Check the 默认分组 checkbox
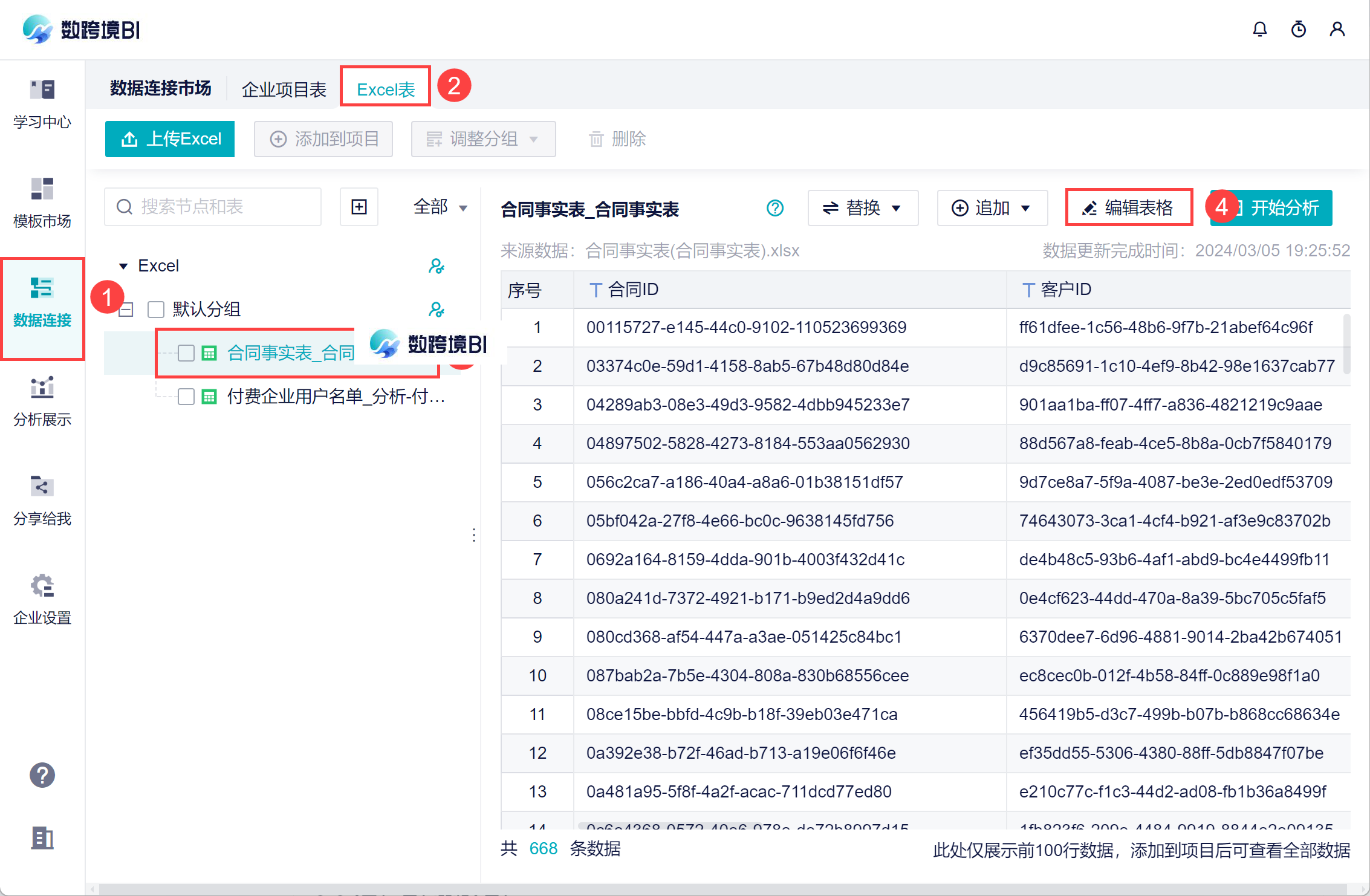 click(x=156, y=310)
